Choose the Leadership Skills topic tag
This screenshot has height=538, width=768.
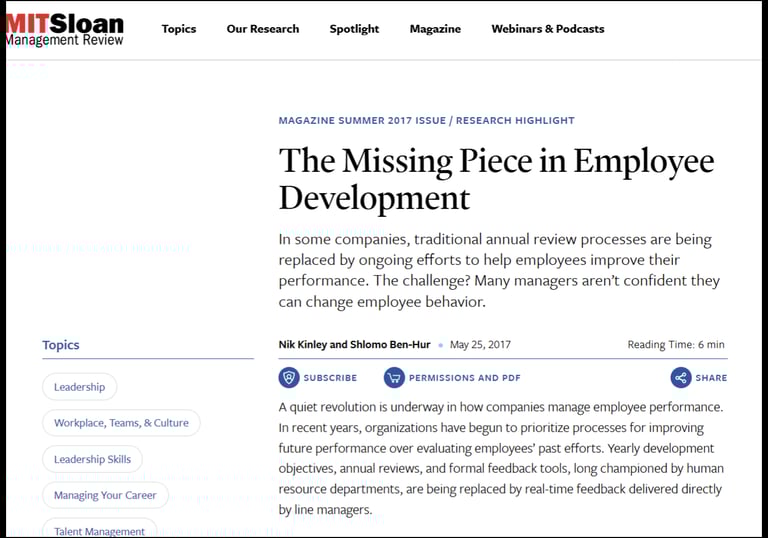tap(92, 459)
